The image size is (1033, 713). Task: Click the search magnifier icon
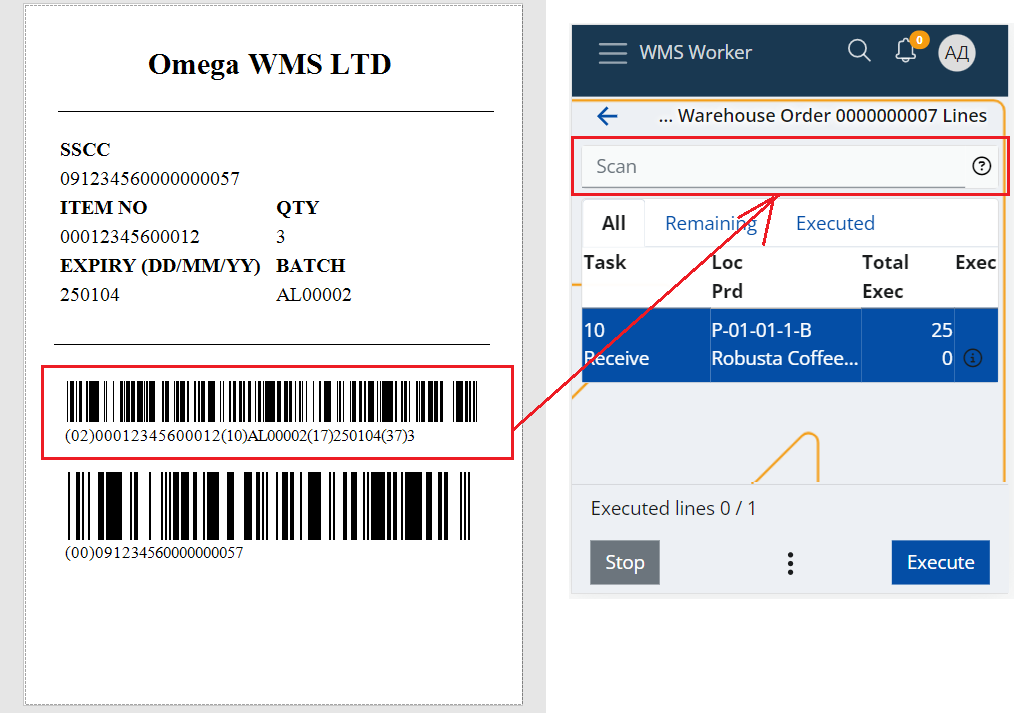(859, 50)
